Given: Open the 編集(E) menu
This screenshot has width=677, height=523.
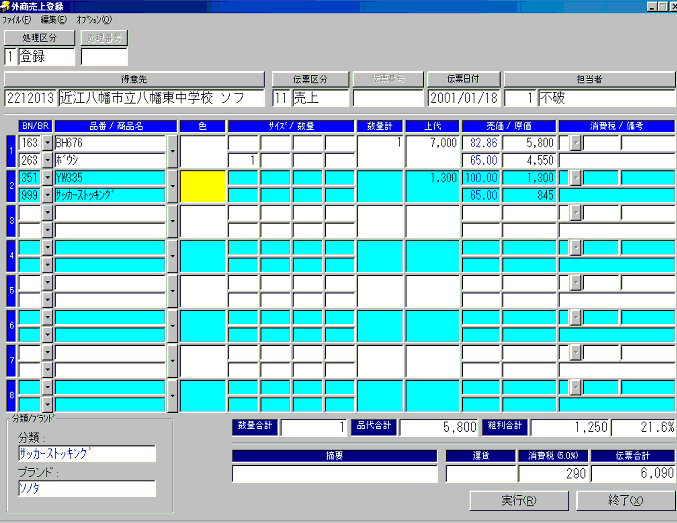Looking at the screenshot, I should point(54,19).
